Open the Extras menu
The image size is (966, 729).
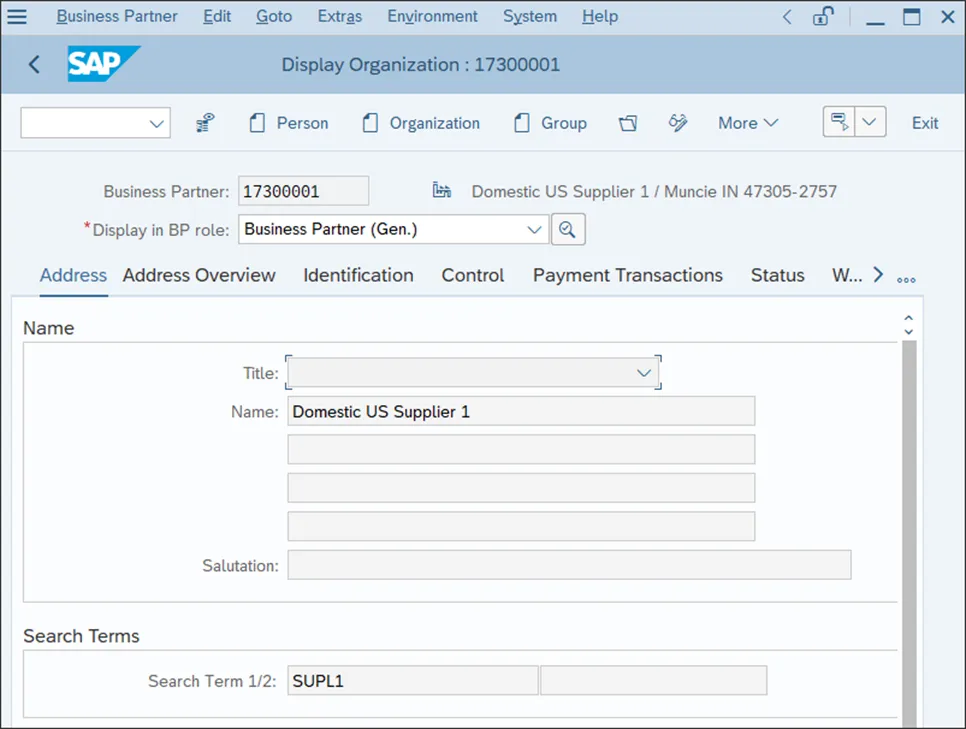[x=340, y=16]
